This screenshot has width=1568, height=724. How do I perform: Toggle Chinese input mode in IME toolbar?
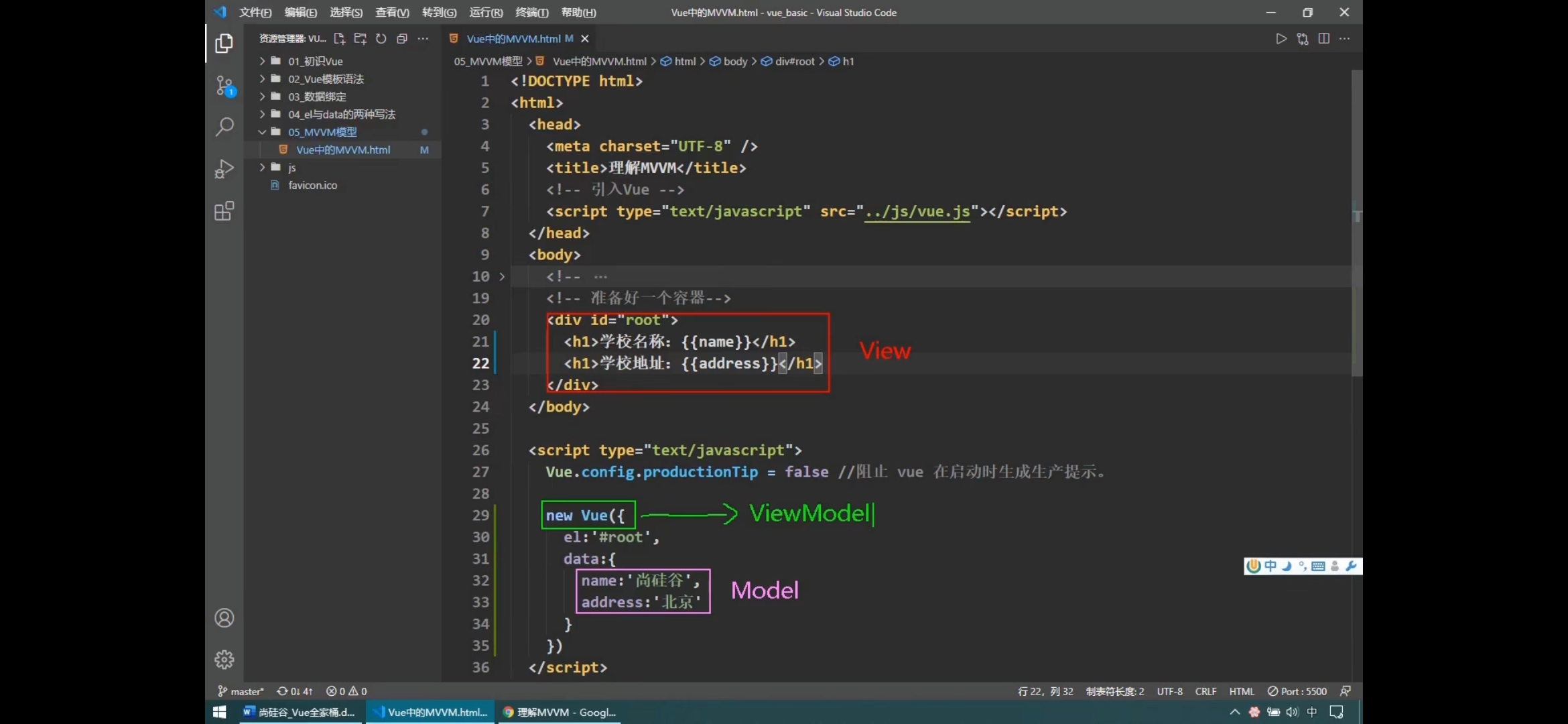[1270, 566]
